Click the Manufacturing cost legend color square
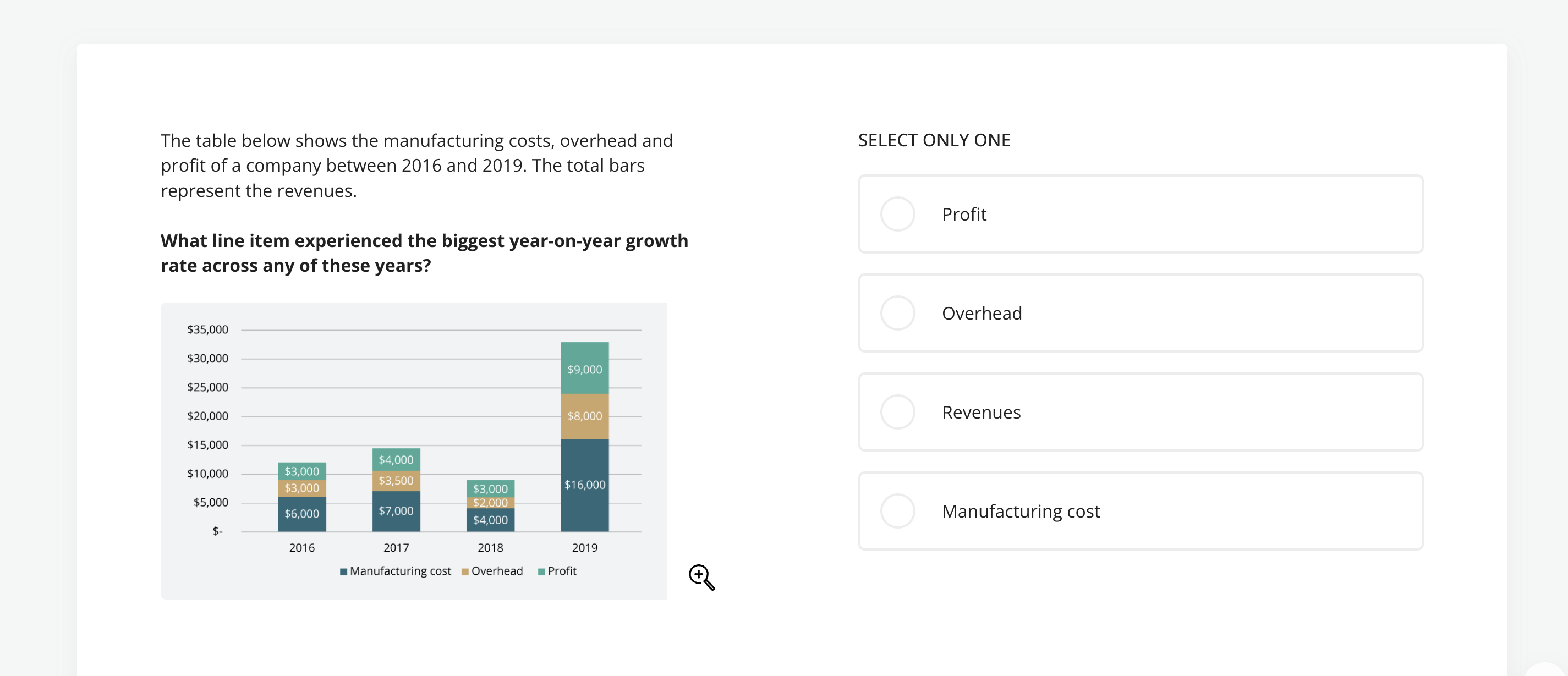The height and width of the screenshot is (676, 1568). click(343, 572)
